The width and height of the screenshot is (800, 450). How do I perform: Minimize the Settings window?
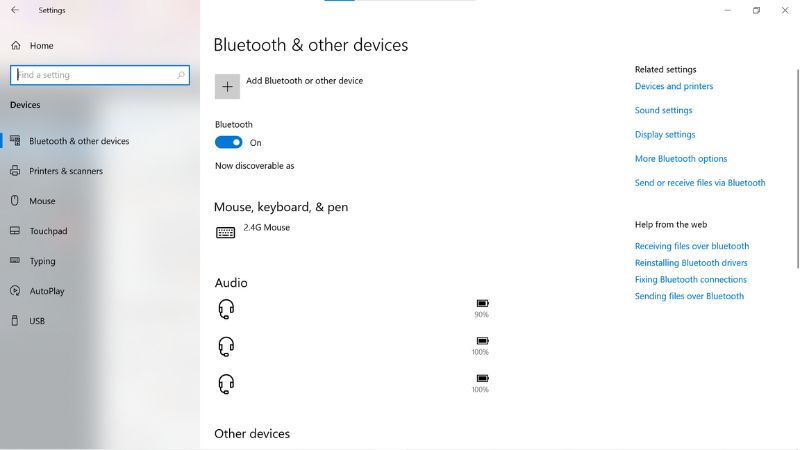[728, 10]
